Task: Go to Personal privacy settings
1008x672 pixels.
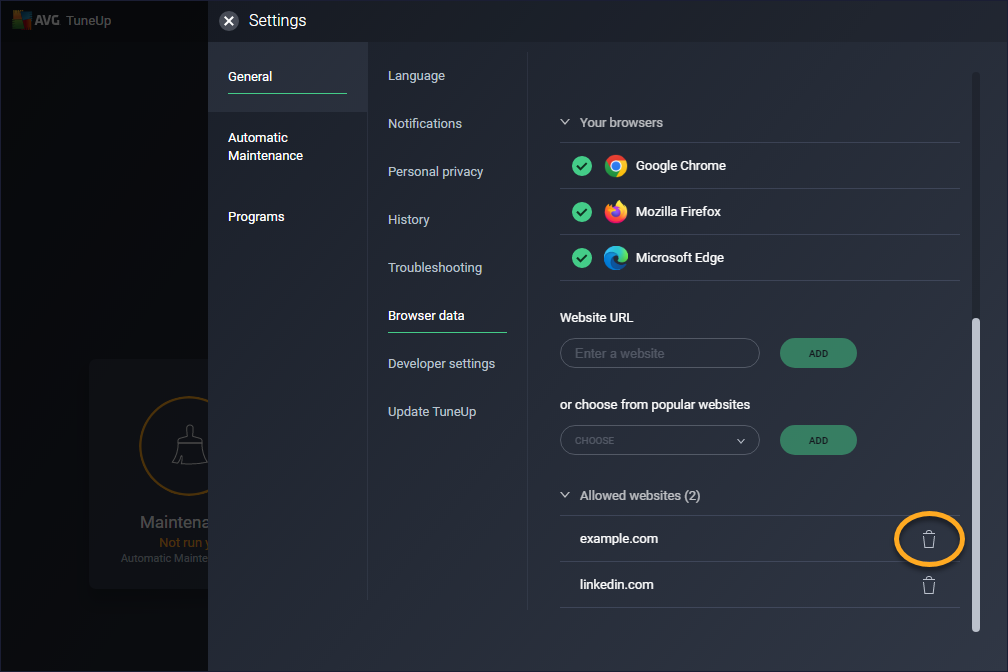Action: tap(435, 172)
